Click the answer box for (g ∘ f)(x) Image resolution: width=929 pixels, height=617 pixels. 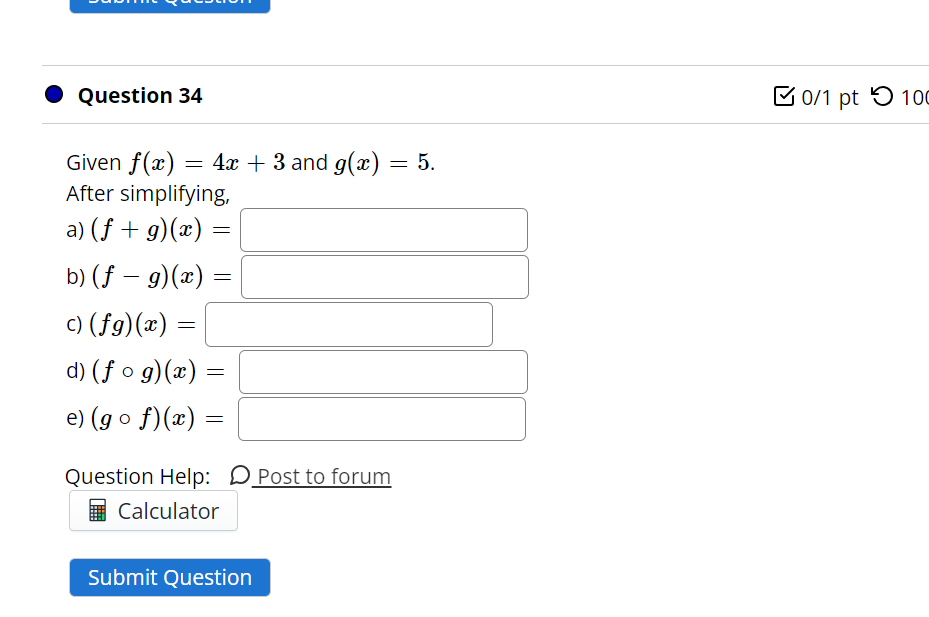pyautogui.click(x=382, y=418)
